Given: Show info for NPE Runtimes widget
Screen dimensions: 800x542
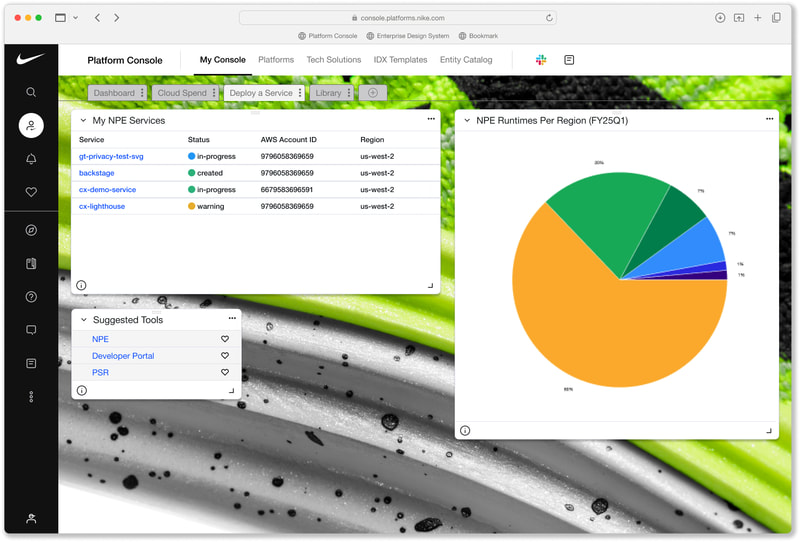Looking at the screenshot, I should [x=465, y=431].
